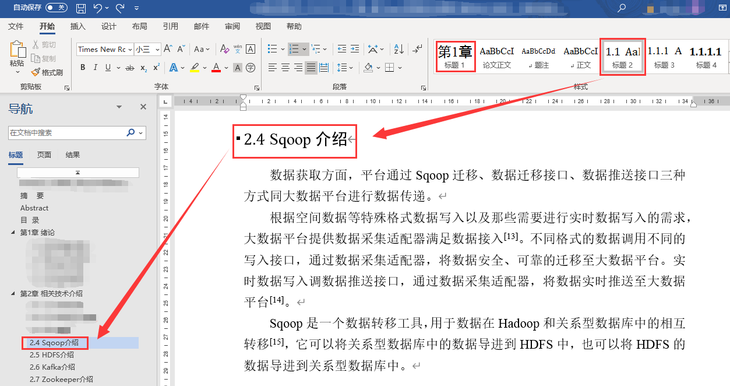The image size is (730, 386).
Task: Switch to the 页面 Pages tab in navigation
Action: tap(44, 155)
